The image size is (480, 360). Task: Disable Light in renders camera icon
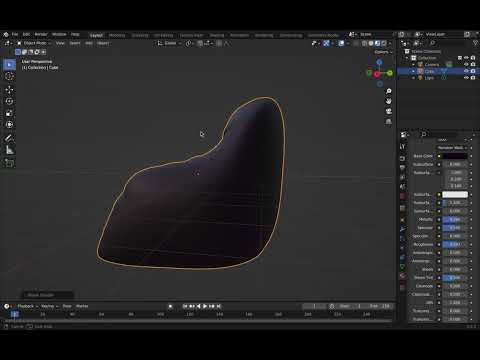pos(473,78)
